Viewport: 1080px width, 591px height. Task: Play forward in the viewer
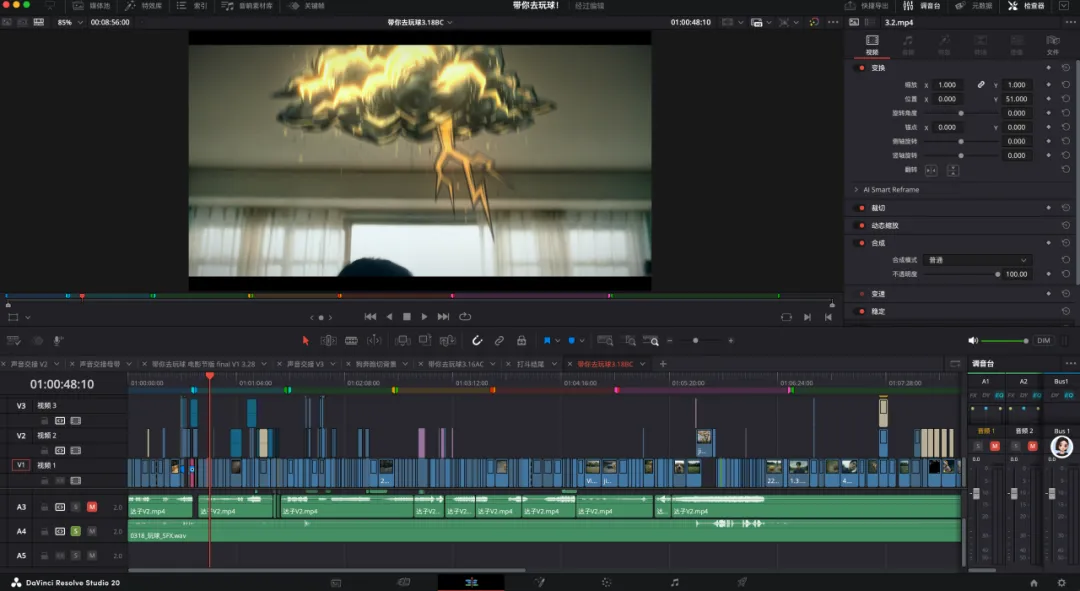click(424, 317)
